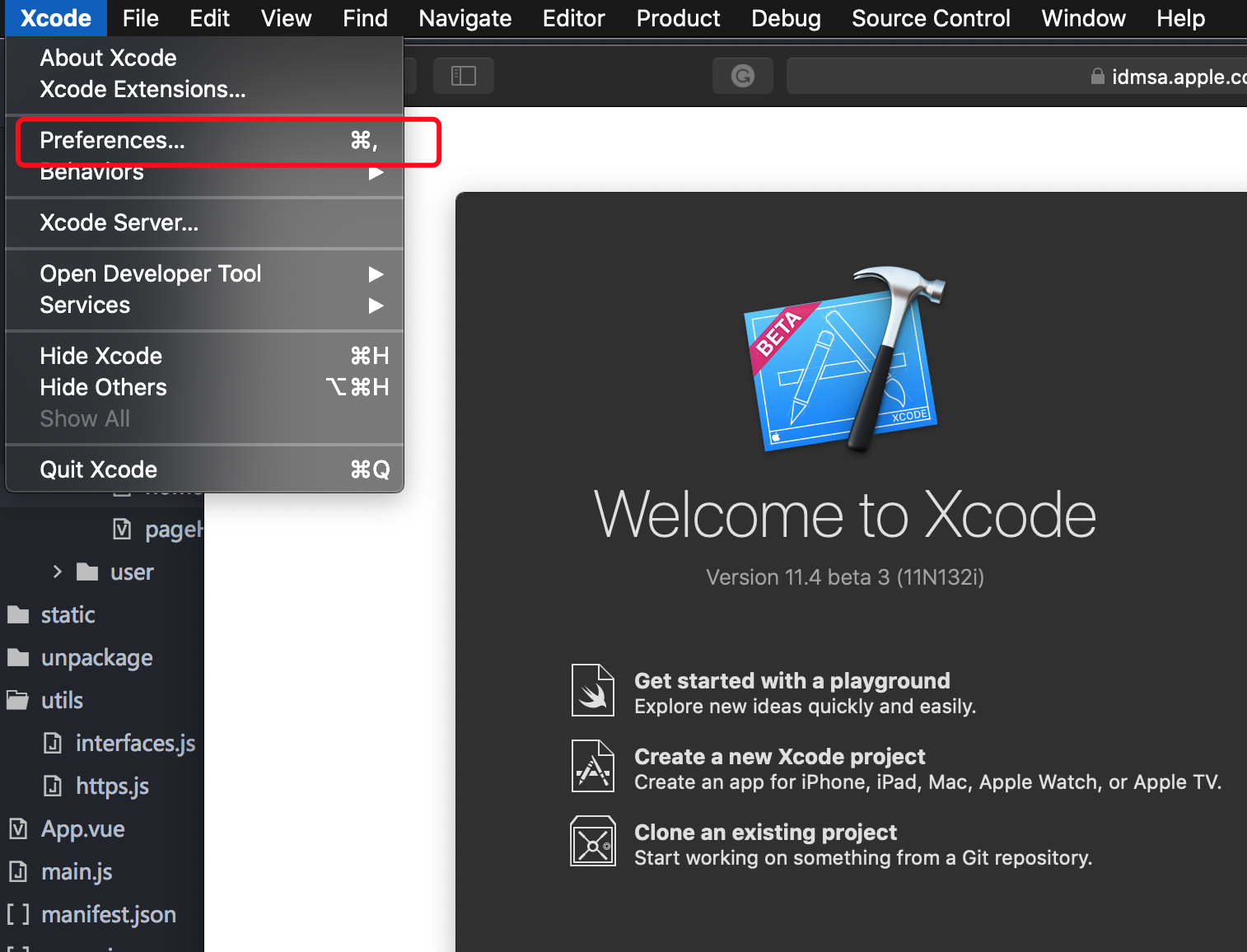Click the lock icon in address bar
The height and width of the screenshot is (952, 1247).
(x=1097, y=77)
